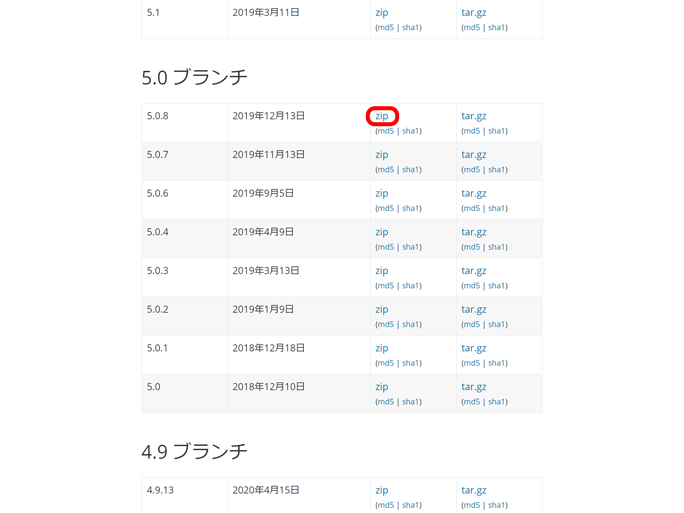The height and width of the screenshot is (513, 684).
Task: View sha1 of 5.0.1 zip
Action: (x=411, y=363)
